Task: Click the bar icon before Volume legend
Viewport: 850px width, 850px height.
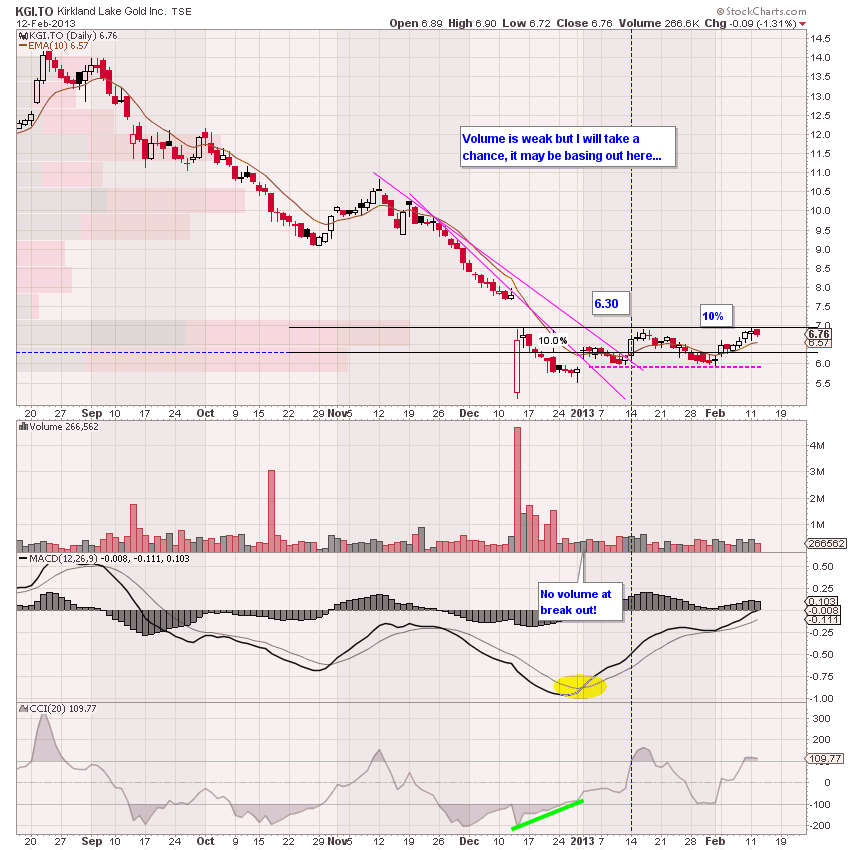Action: click(x=23, y=427)
